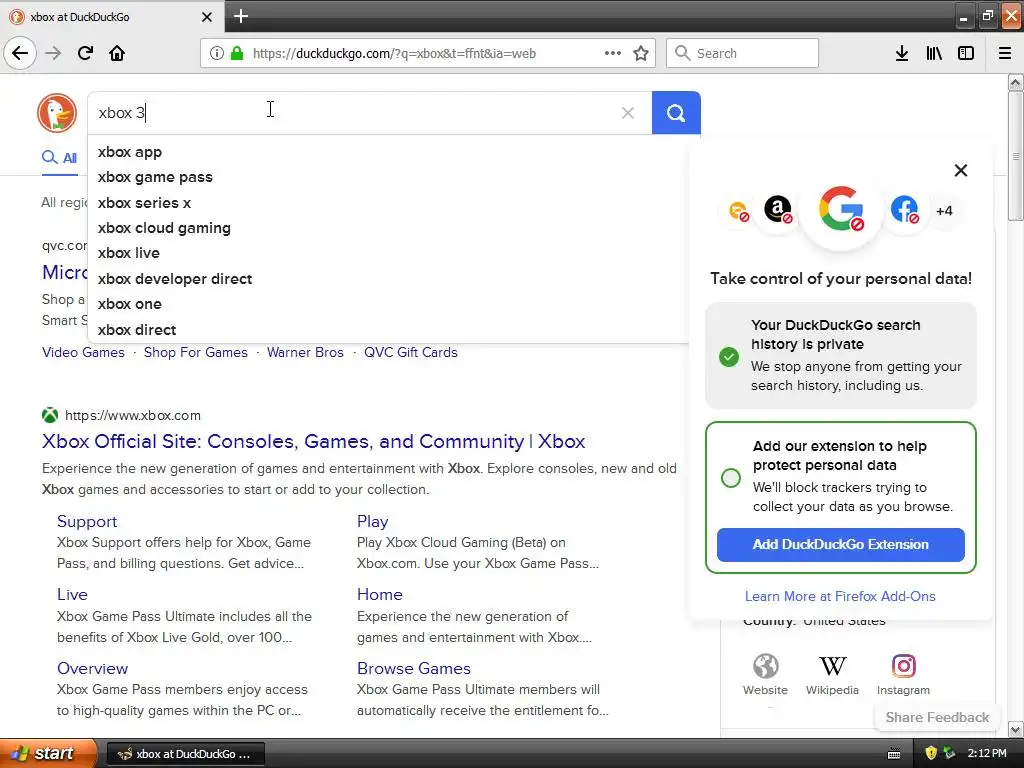Toggle the sidebar view icon

pos(966,53)
